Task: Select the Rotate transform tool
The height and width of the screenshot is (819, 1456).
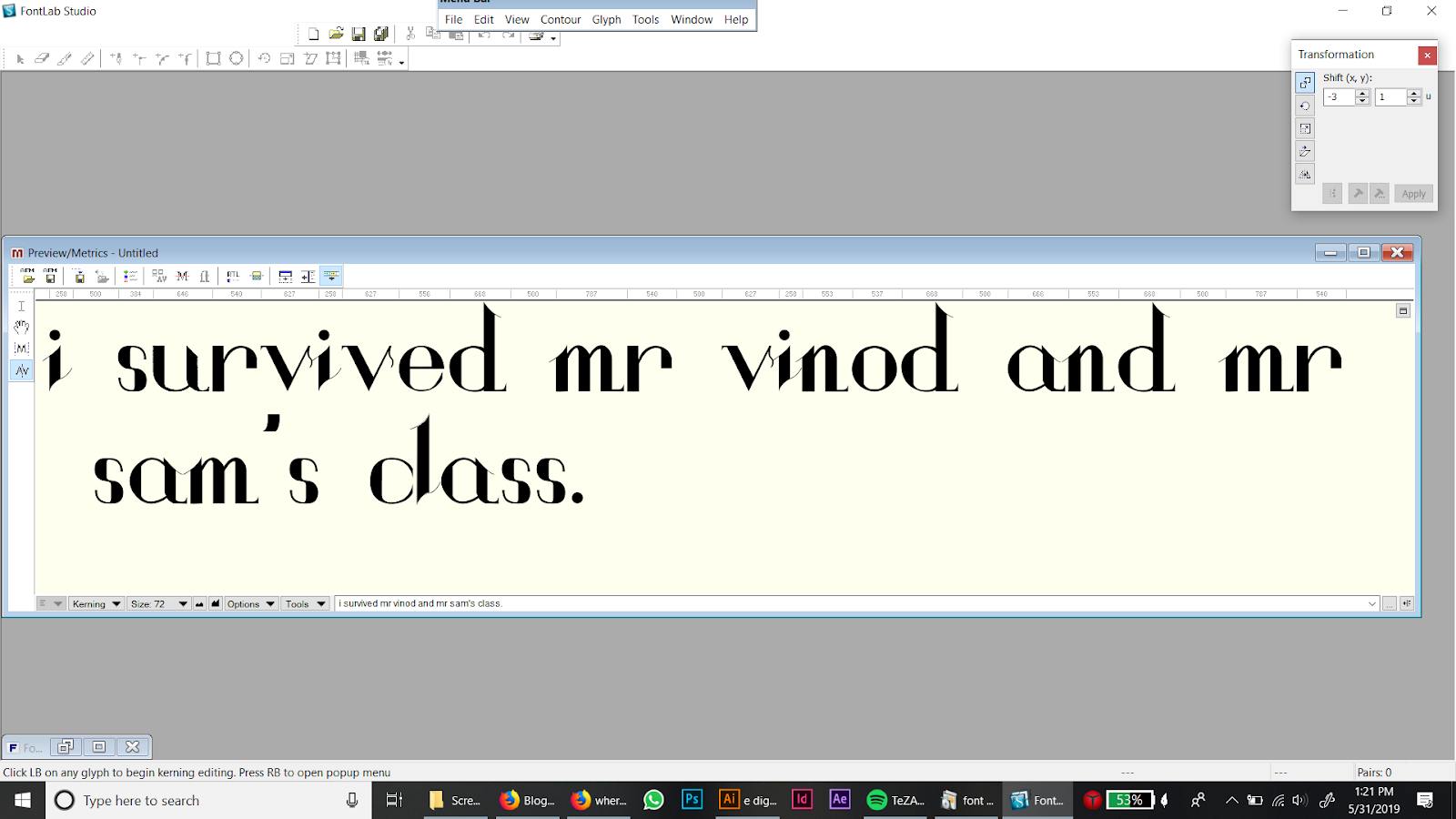Action: point(264,59)
